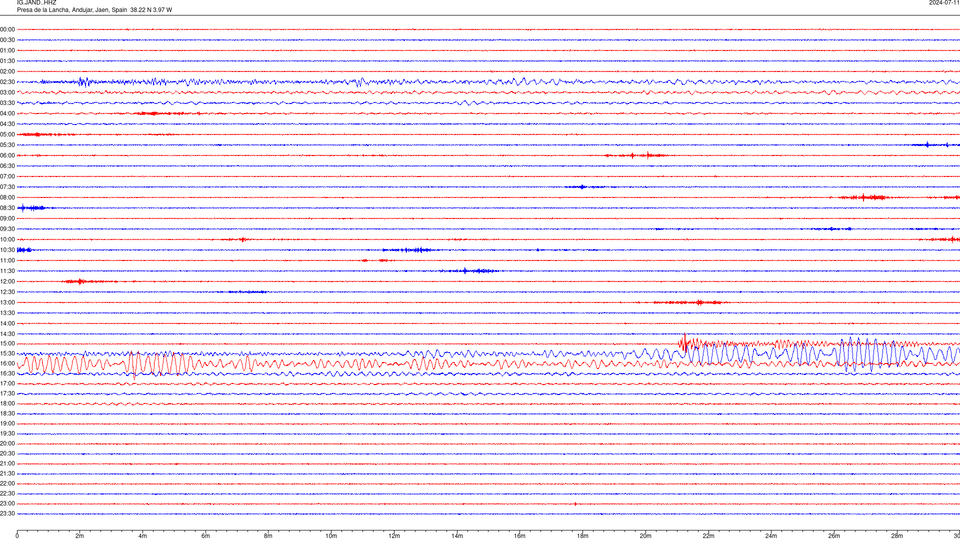Click the 03:00 row time label
Screen dimensions: 960x540
tap(7, 92)
